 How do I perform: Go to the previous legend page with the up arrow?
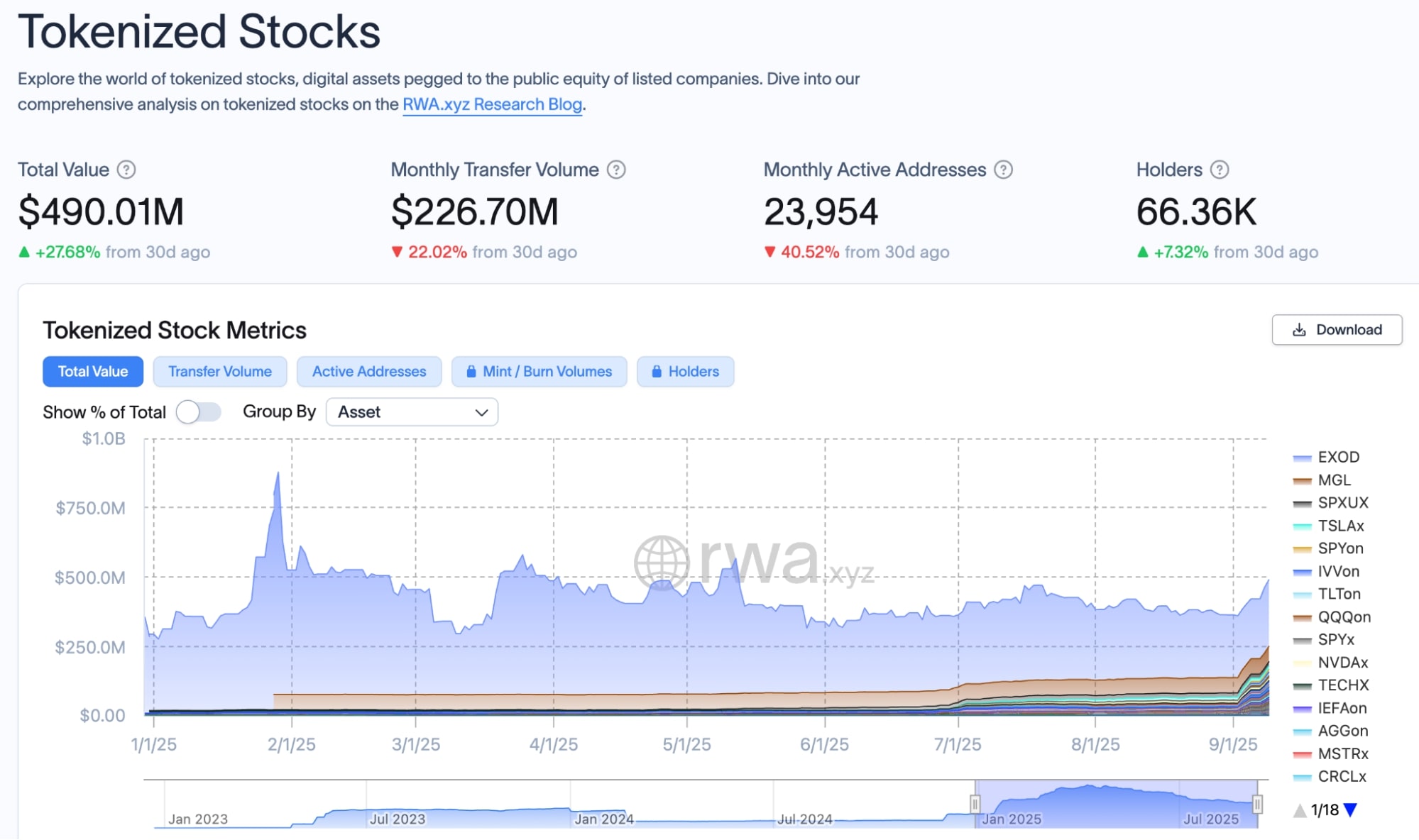1300,810
